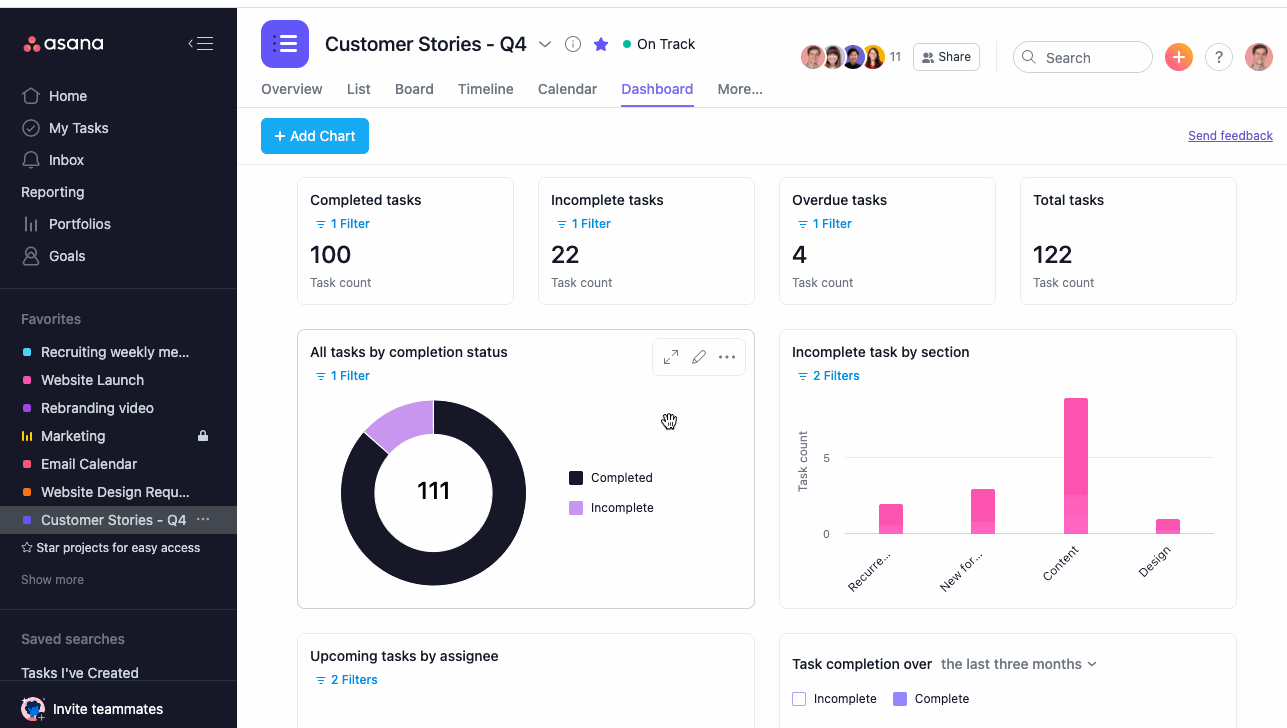Click the Completed legend color swatch
Screen dimensions: 1287x728
coord(576,478)
